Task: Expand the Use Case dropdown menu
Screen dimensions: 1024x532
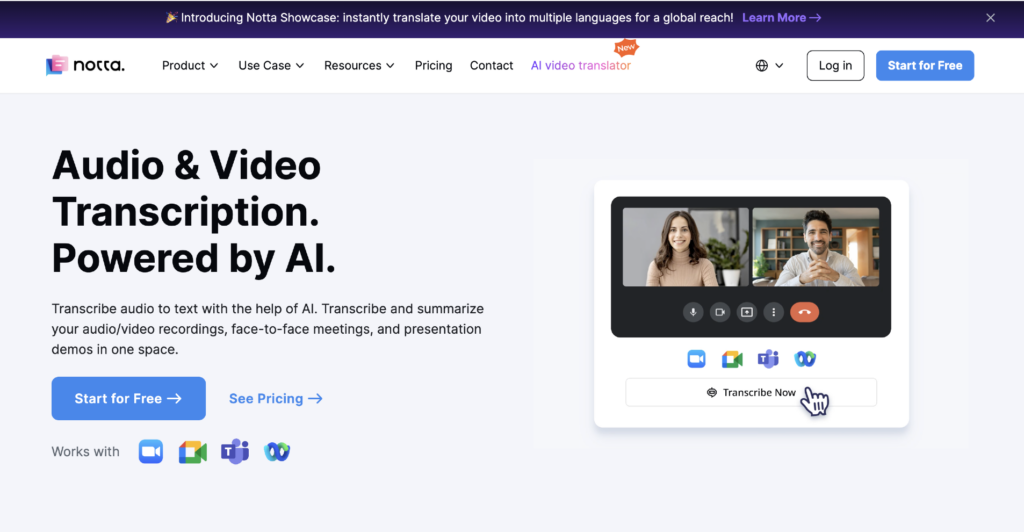Action: (271, 65)
